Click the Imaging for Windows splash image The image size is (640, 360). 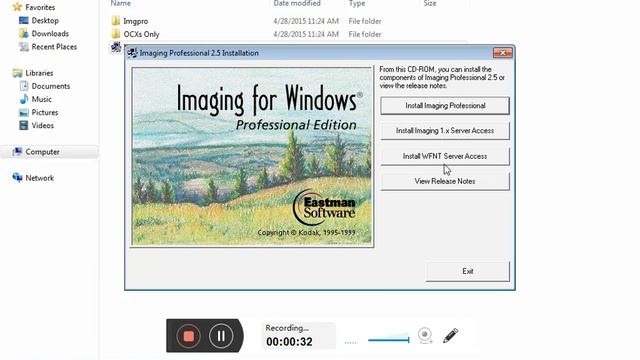[252, 157]
